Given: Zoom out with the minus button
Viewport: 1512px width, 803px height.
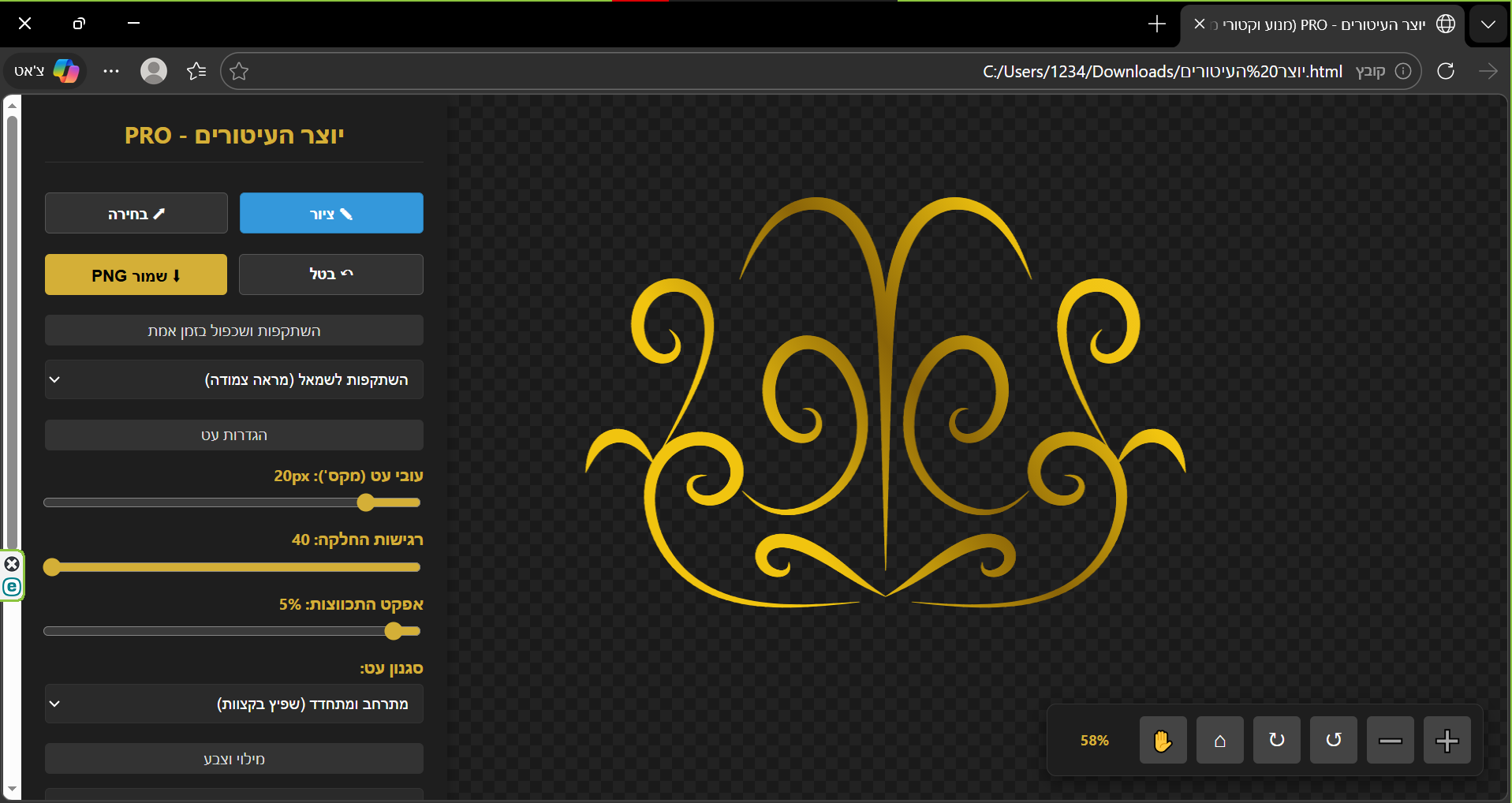Looking at the screenshot, I should (x=1390, y=740).
